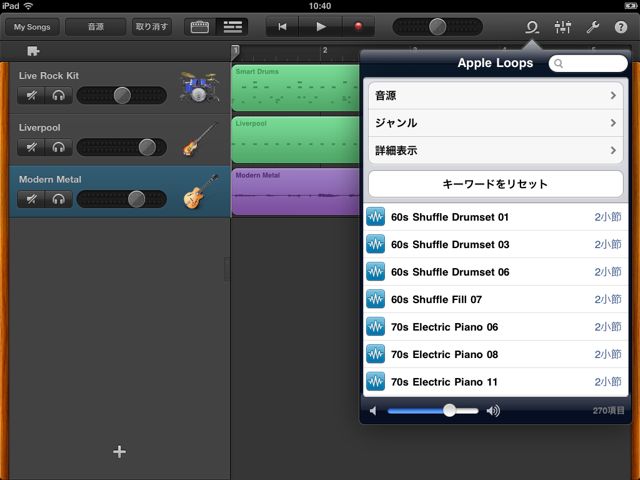Click the loud speaker icon in loops panel
The image size is (640, 480).
[493, 411]
